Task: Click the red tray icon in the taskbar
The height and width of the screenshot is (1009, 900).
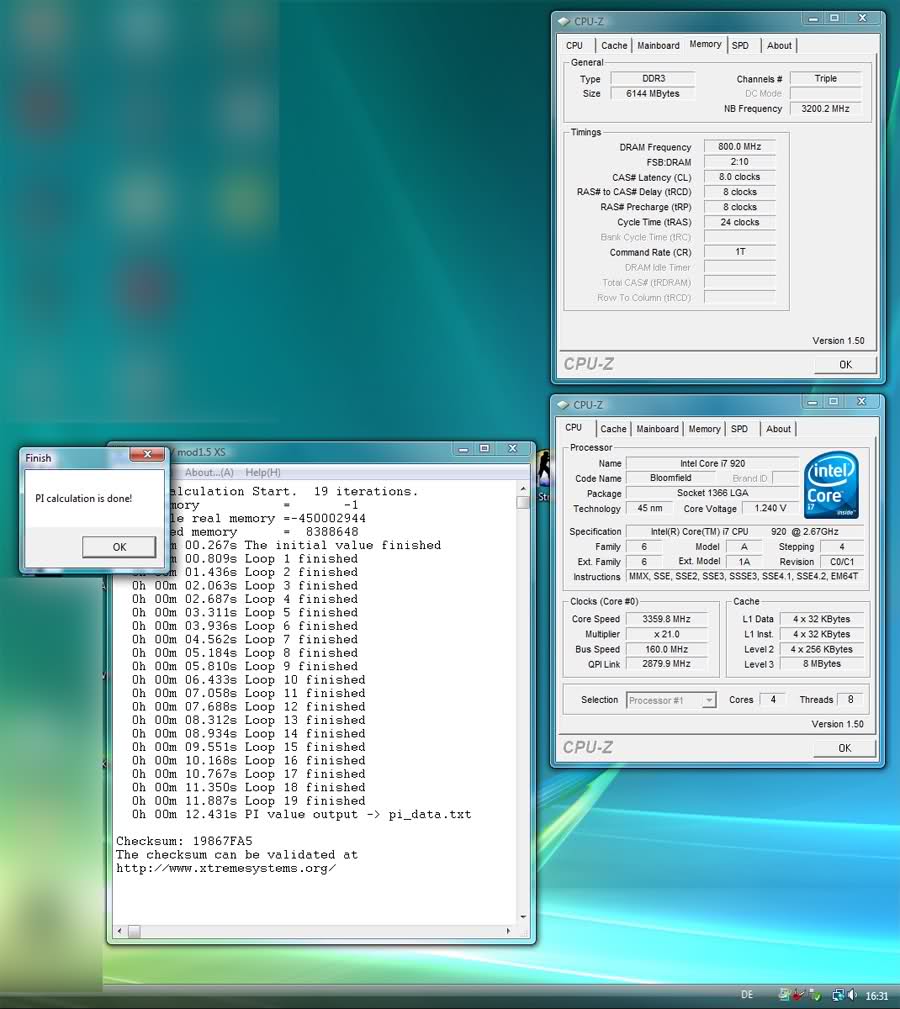Action: (x=798, y=995)
